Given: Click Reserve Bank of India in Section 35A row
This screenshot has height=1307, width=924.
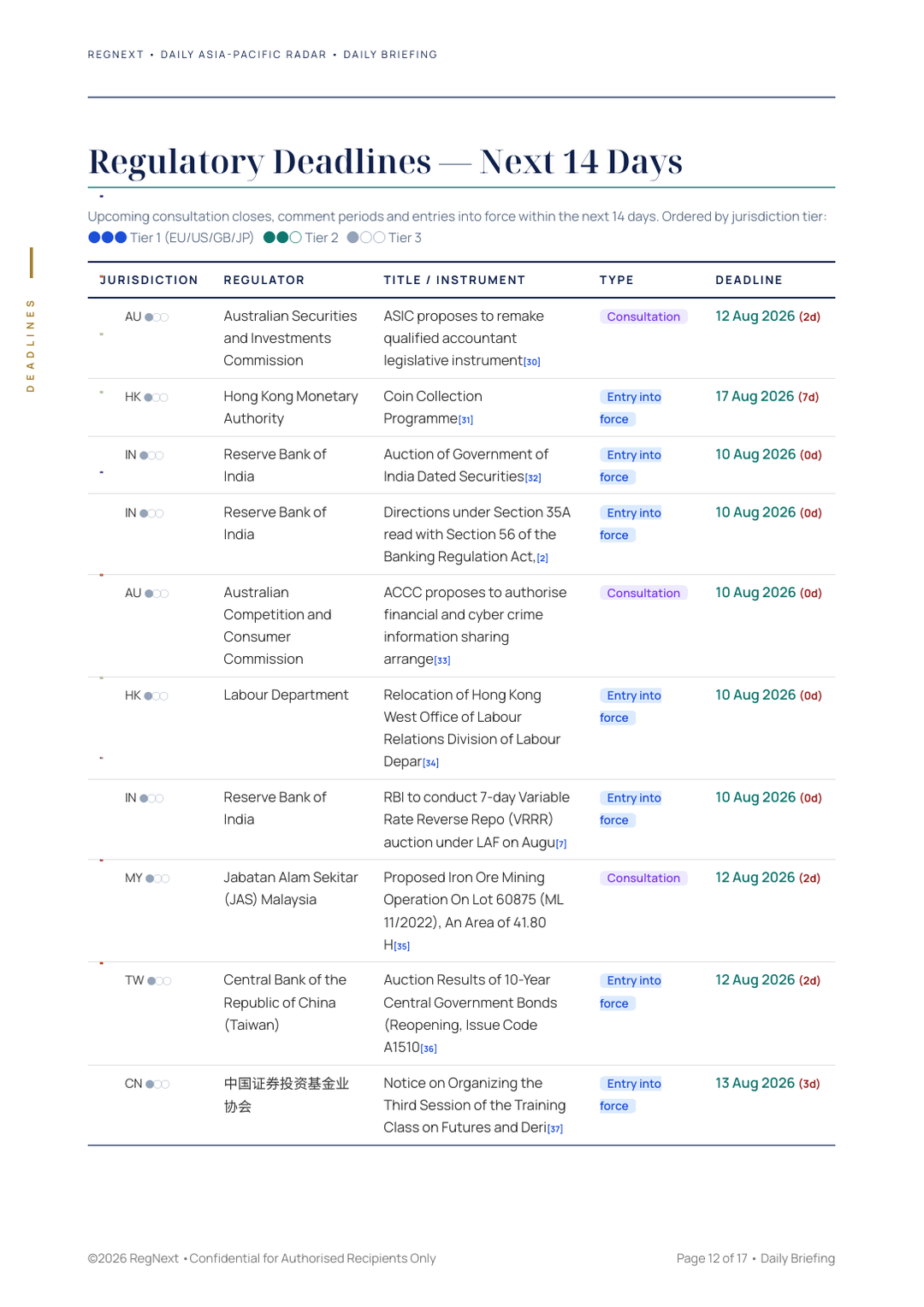Looking at the screenshot, I should coord(275,523).
